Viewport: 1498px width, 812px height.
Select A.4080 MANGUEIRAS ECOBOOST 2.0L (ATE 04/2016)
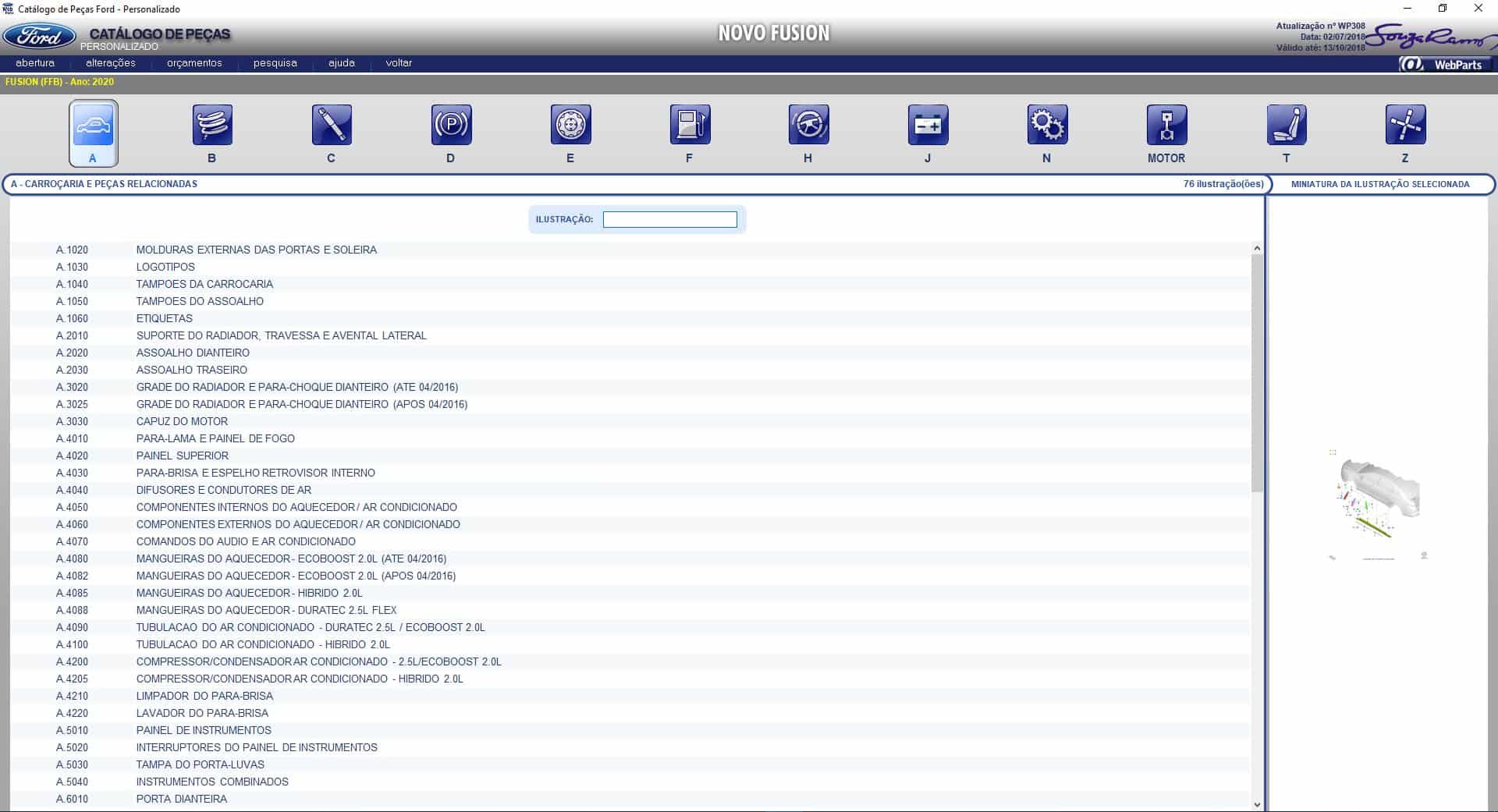[x=630, y=558]
